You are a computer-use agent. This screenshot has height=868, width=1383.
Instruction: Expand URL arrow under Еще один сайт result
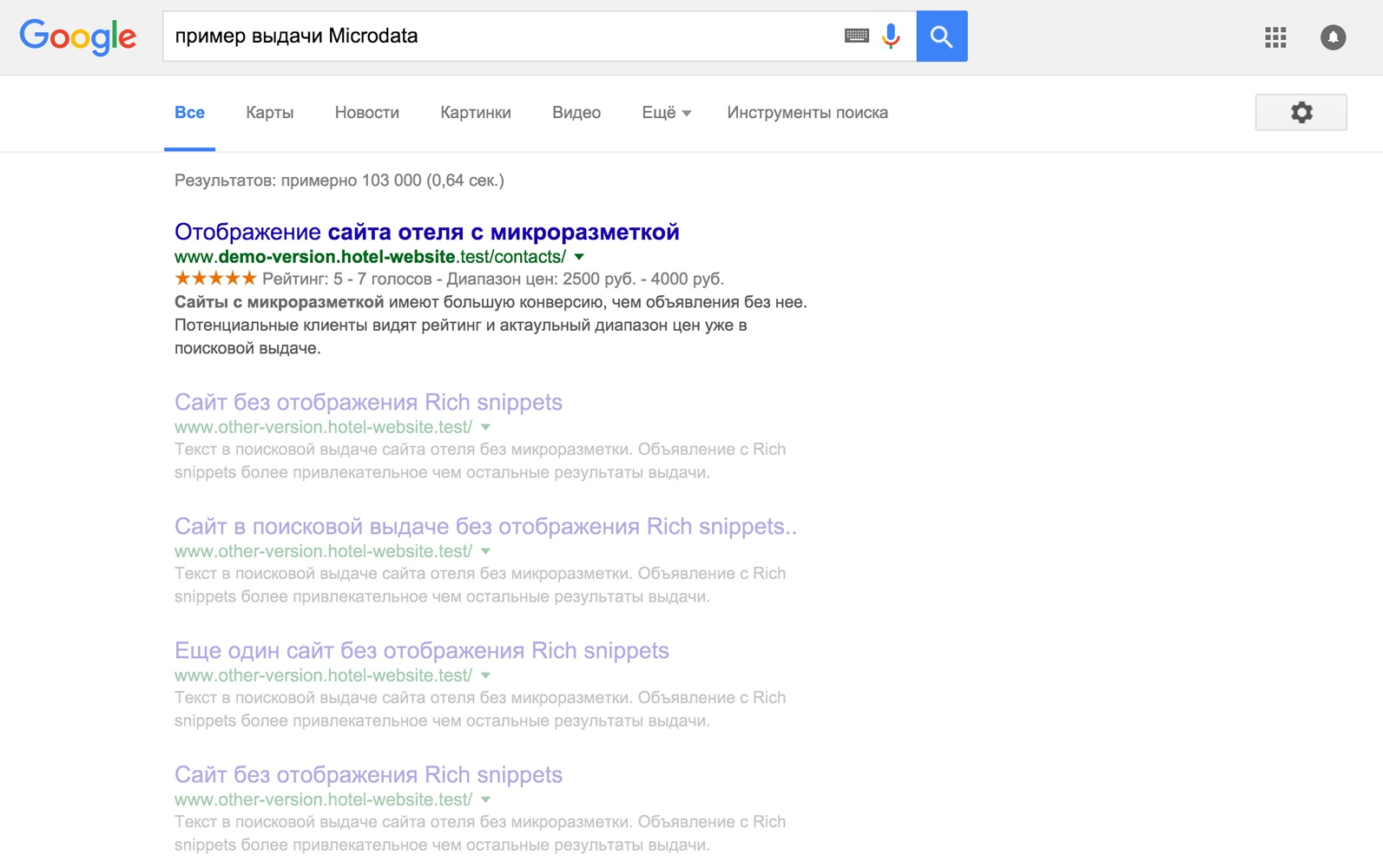pyautogui.click(x=486, y=675)
